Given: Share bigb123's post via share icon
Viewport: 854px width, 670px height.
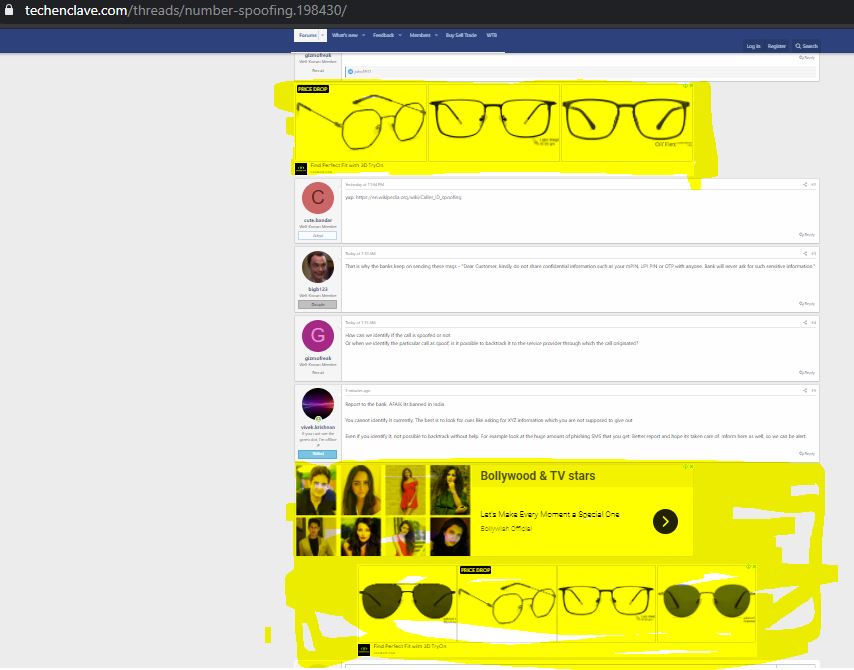Looking at the screenshot, I should click(805, 254).
